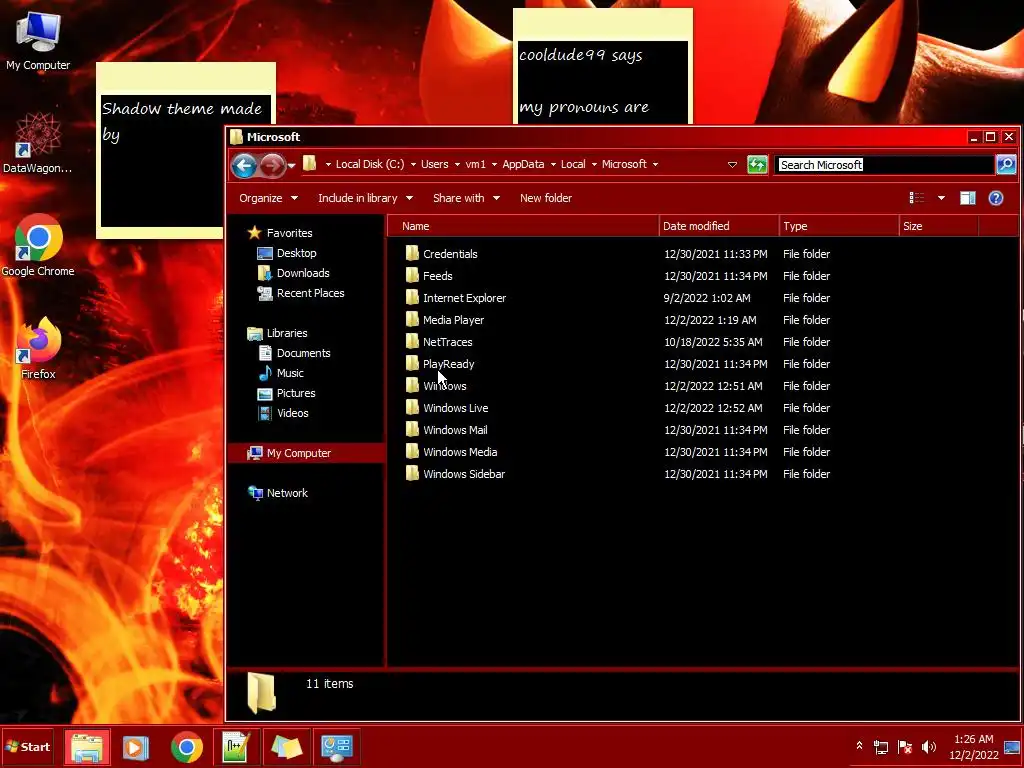
Task: Click the red Forward arrow button
Action: click(272, 165)
